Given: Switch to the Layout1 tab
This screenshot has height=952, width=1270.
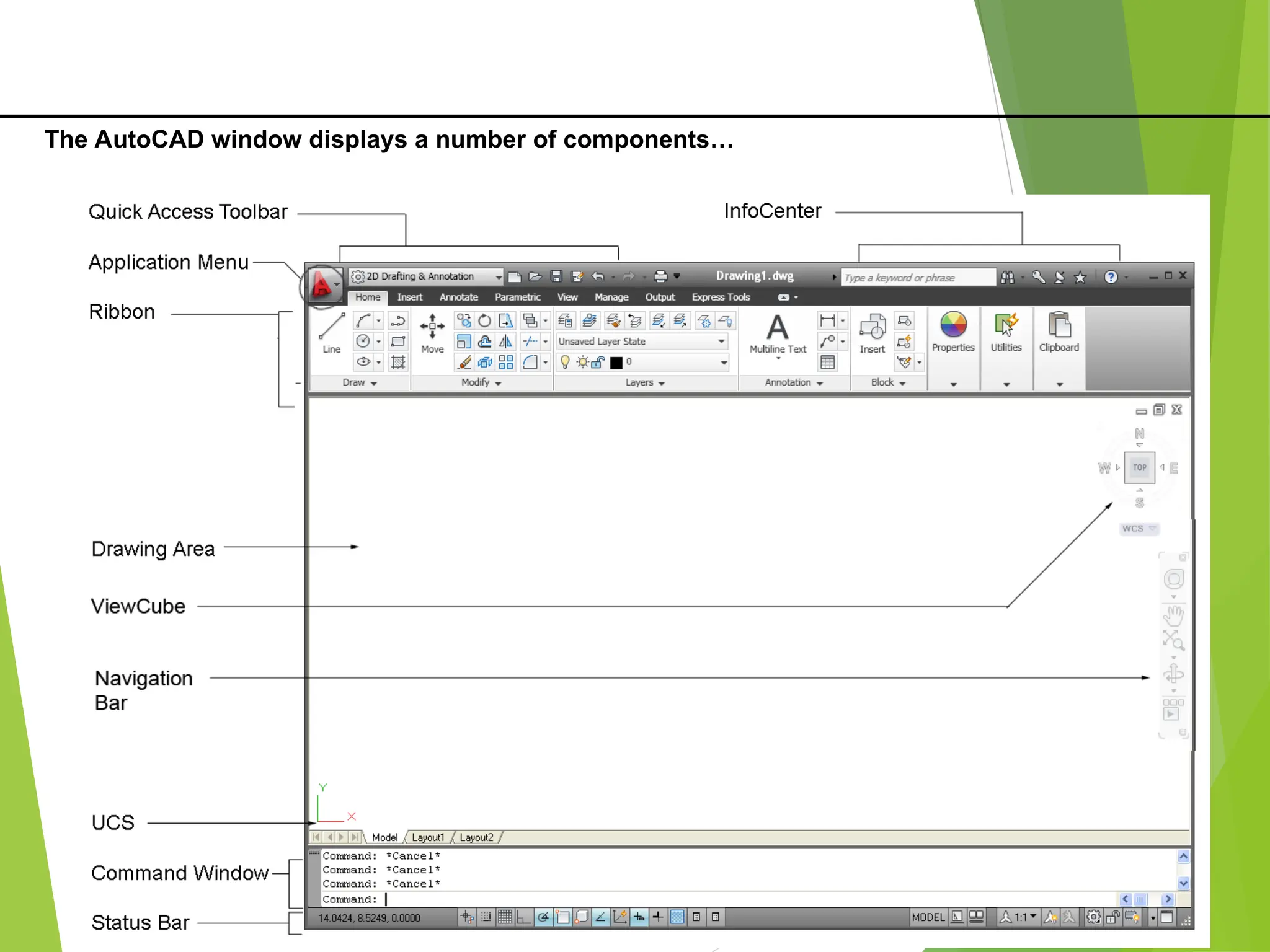Looking at the screenshot, I should point(429,838).
